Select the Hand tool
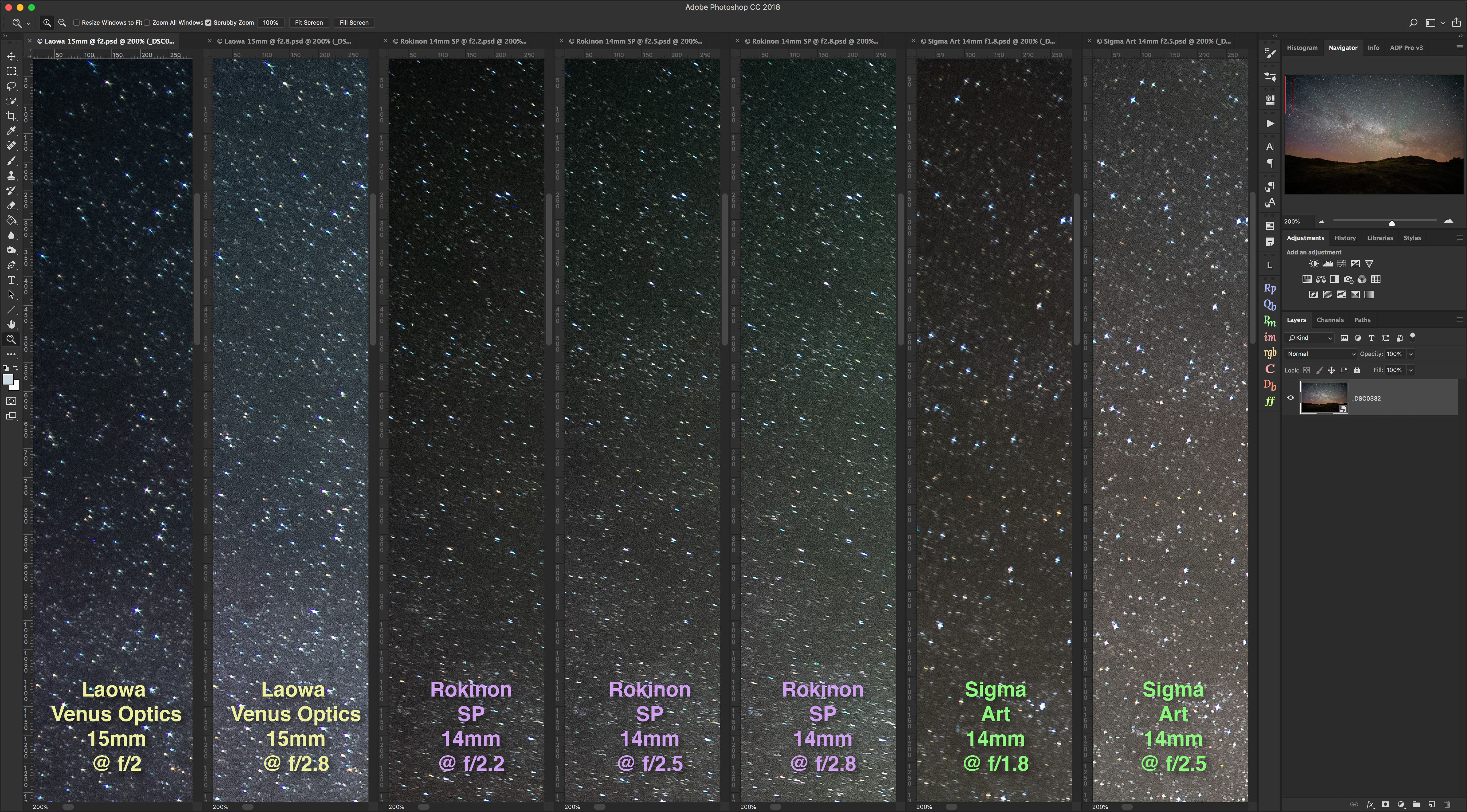The width and height of the screenshot is (1467, 812). (x=11, y=325)
